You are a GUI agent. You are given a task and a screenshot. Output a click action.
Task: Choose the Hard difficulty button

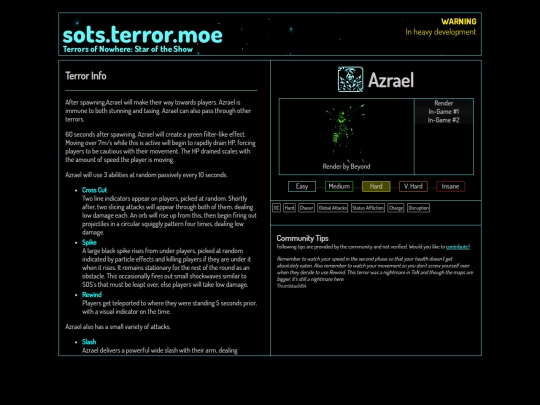click(x=376, y=186)
